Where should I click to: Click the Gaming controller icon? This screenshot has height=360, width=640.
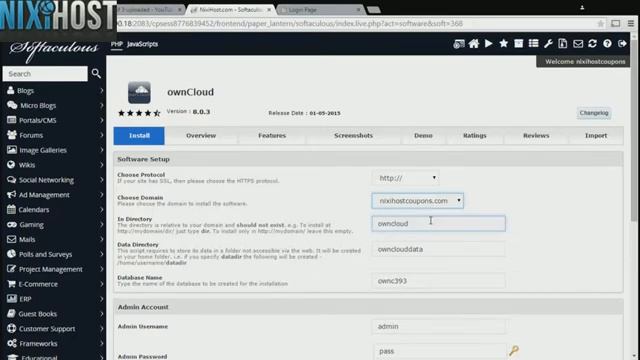12,224
